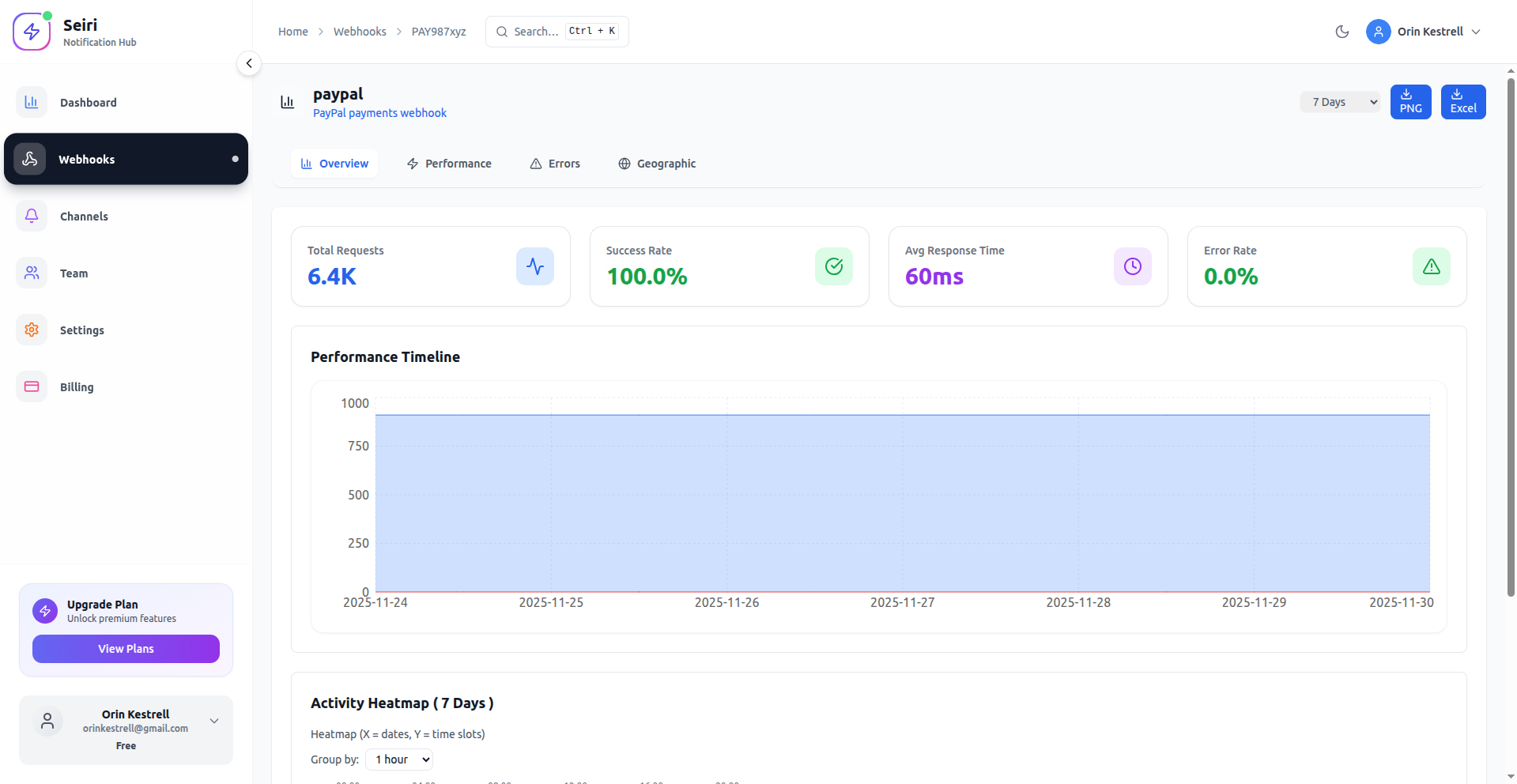Screen dimensions: 1517x784
Task: Change the Group by interval to 1 hour
Action: (398, 759)
